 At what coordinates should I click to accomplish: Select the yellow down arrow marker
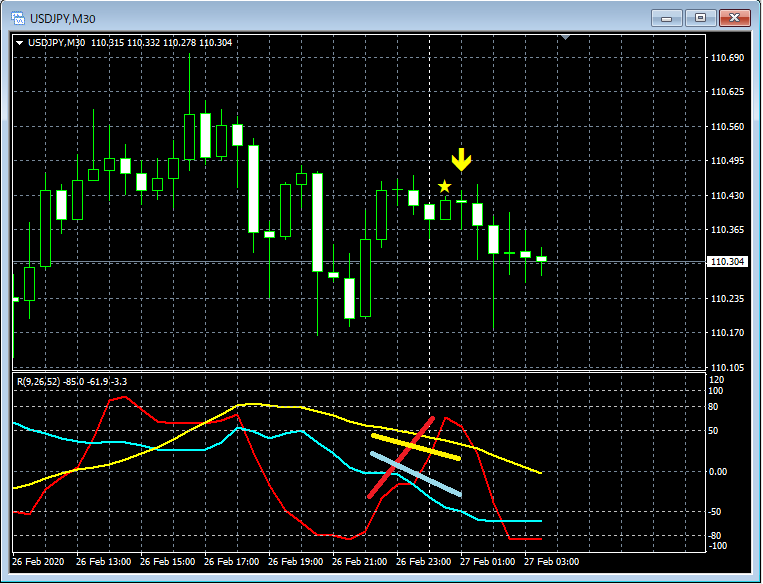pos(461,160)
